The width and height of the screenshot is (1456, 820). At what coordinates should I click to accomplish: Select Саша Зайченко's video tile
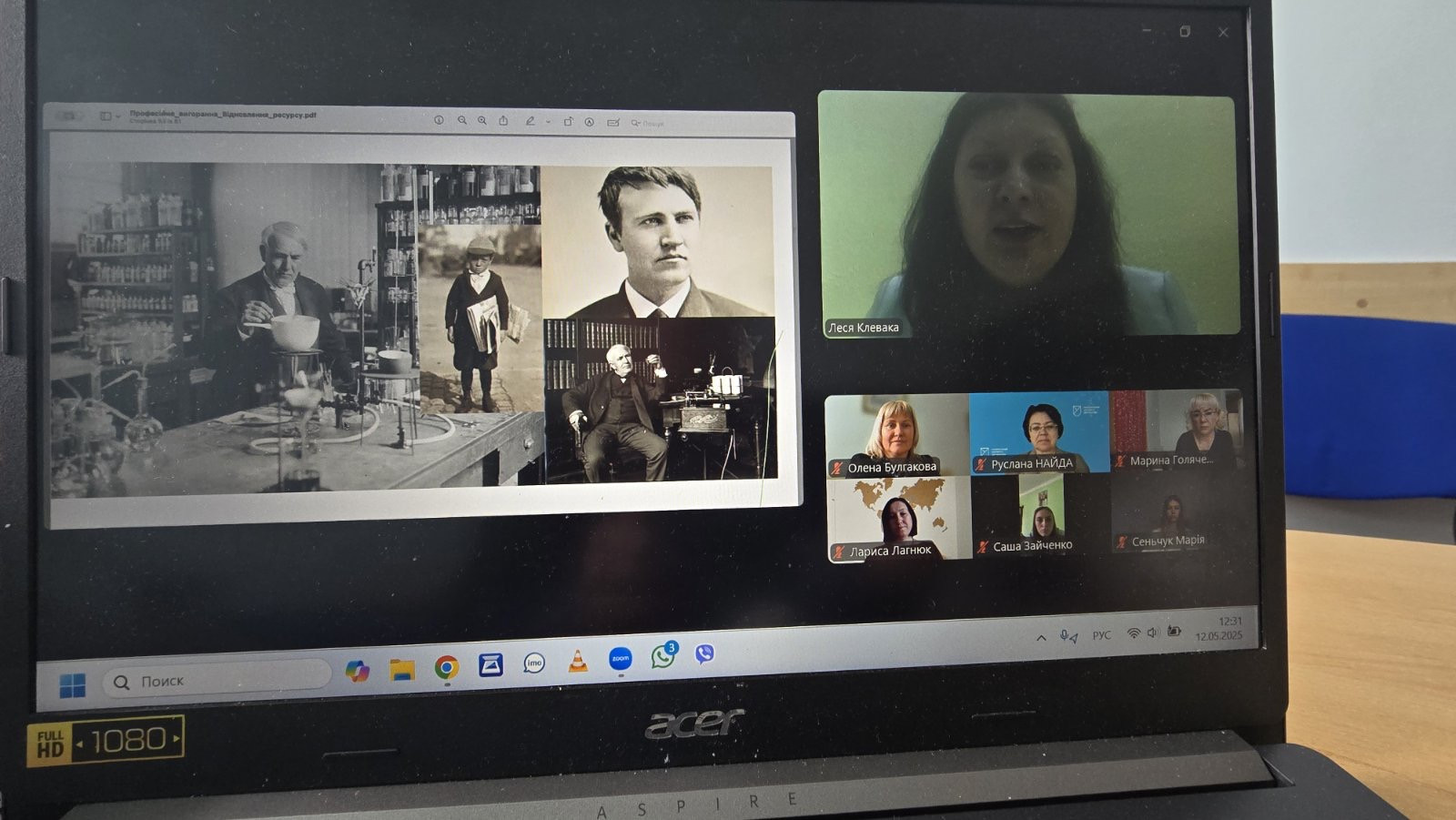point(1041,515)
